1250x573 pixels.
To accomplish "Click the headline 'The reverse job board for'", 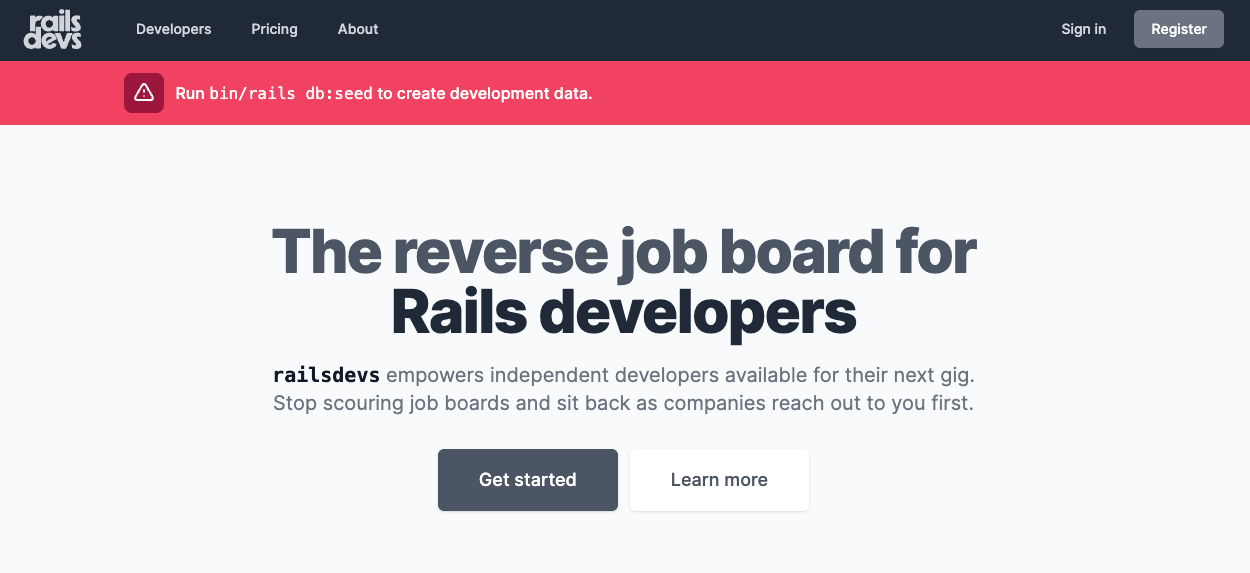I will click(x=624, y=251).
